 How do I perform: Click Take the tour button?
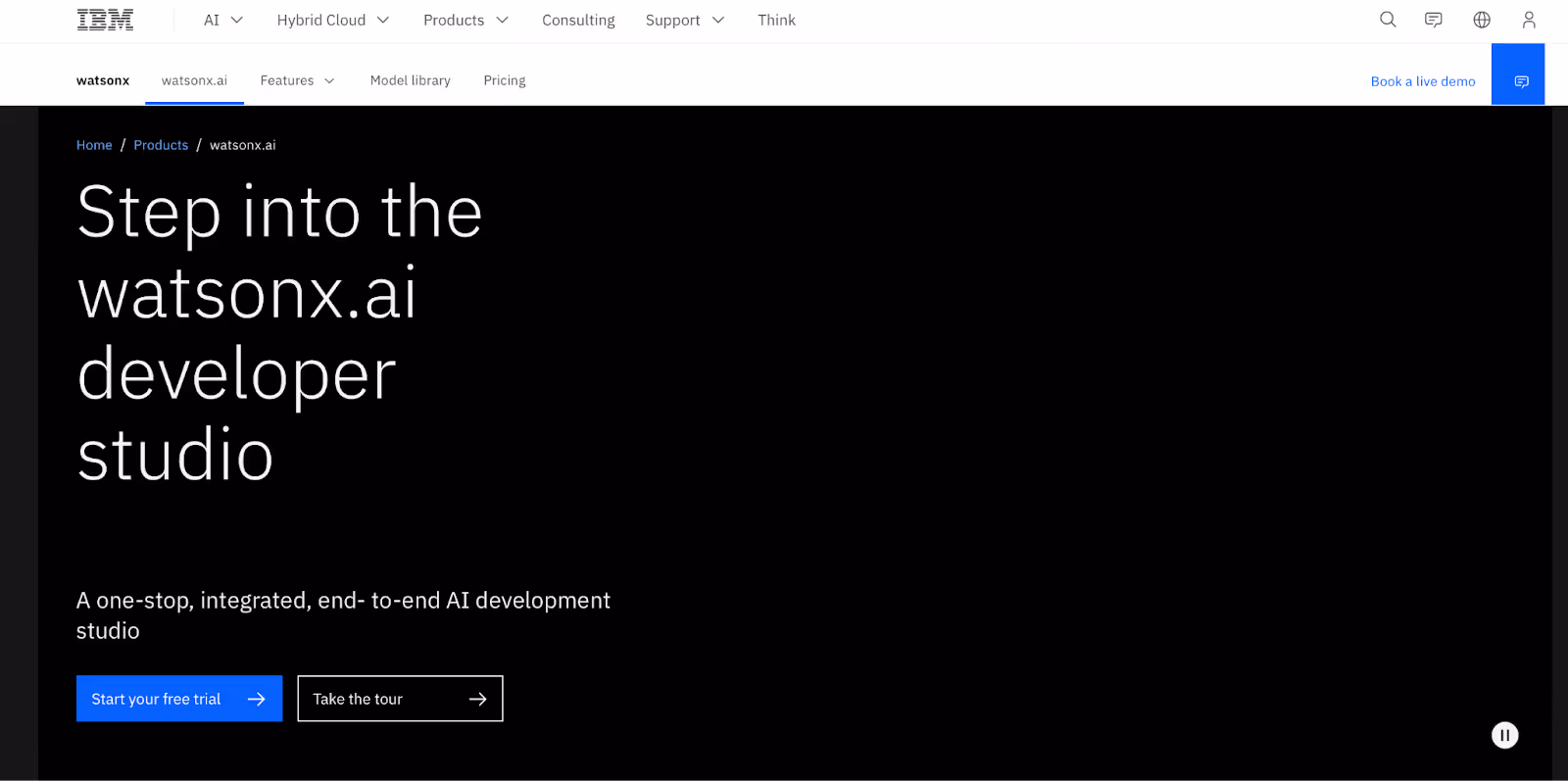[400, 699]
